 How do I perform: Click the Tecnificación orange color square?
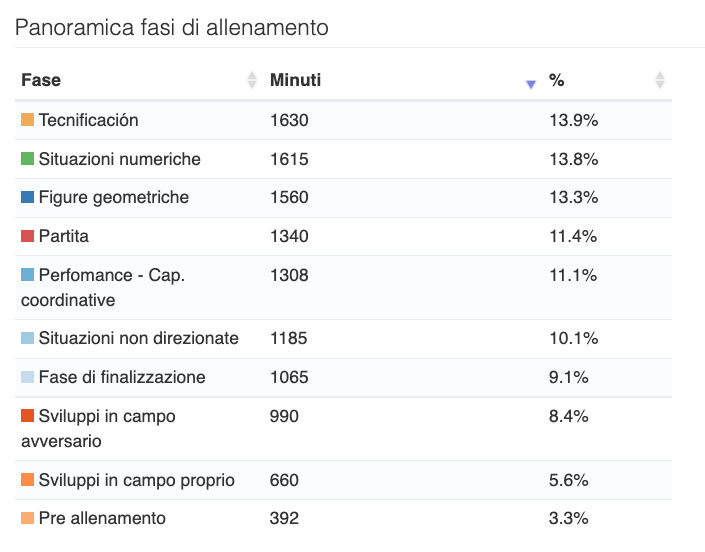[x=28, y=120]
